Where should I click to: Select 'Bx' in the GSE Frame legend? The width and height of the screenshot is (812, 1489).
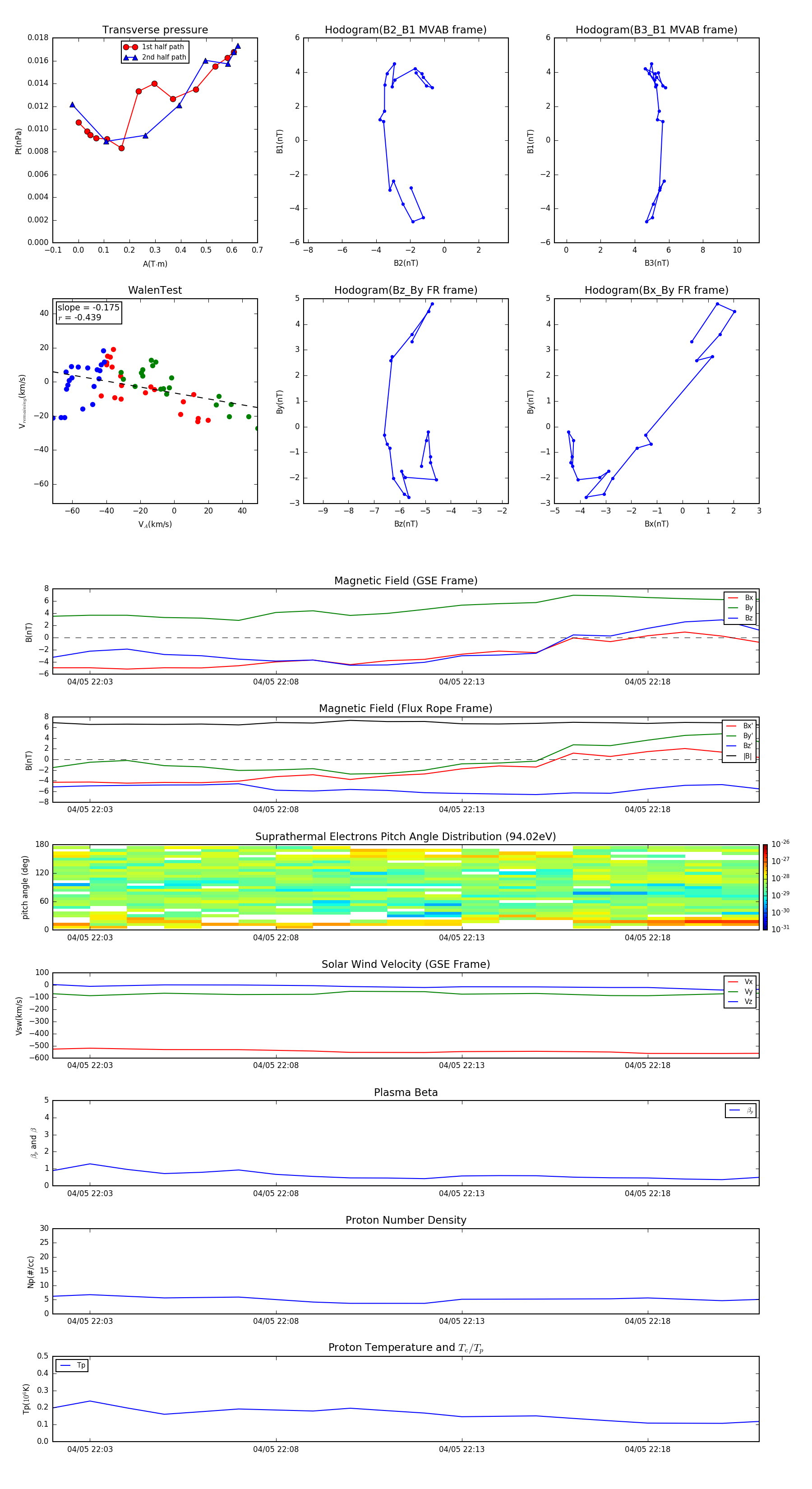[740, 598]
